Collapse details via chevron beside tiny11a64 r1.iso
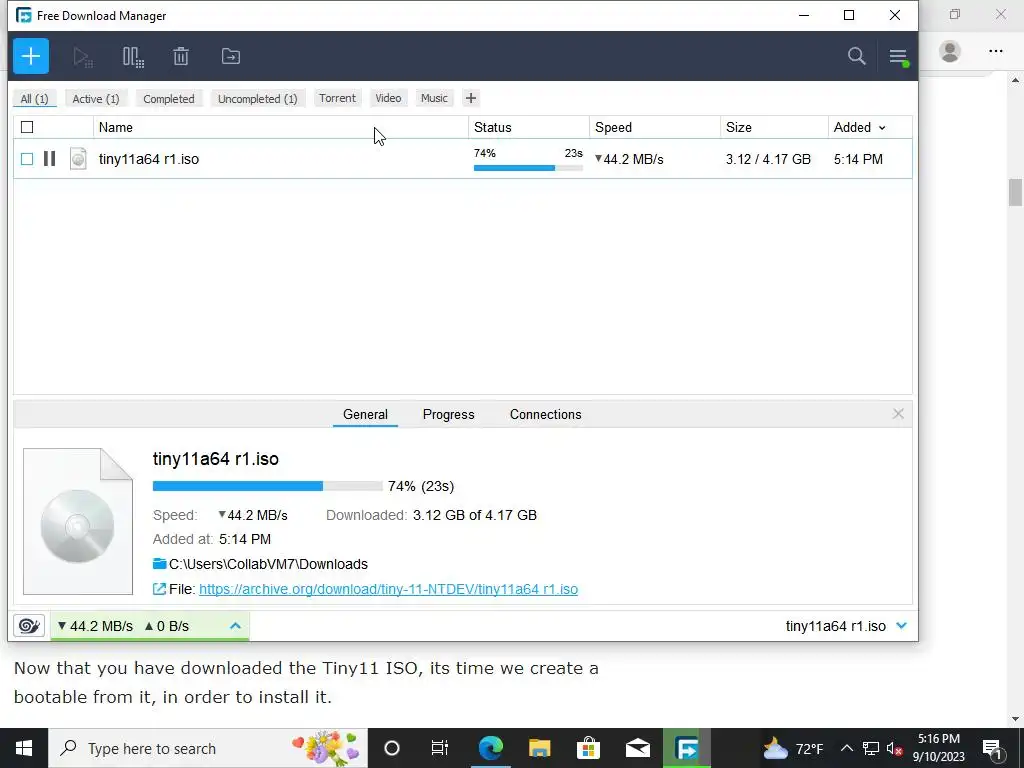 coord(902,626)
